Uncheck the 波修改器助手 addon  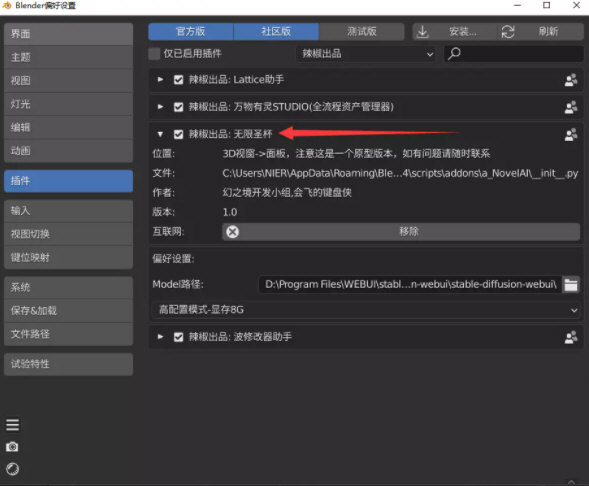point(178,337)
